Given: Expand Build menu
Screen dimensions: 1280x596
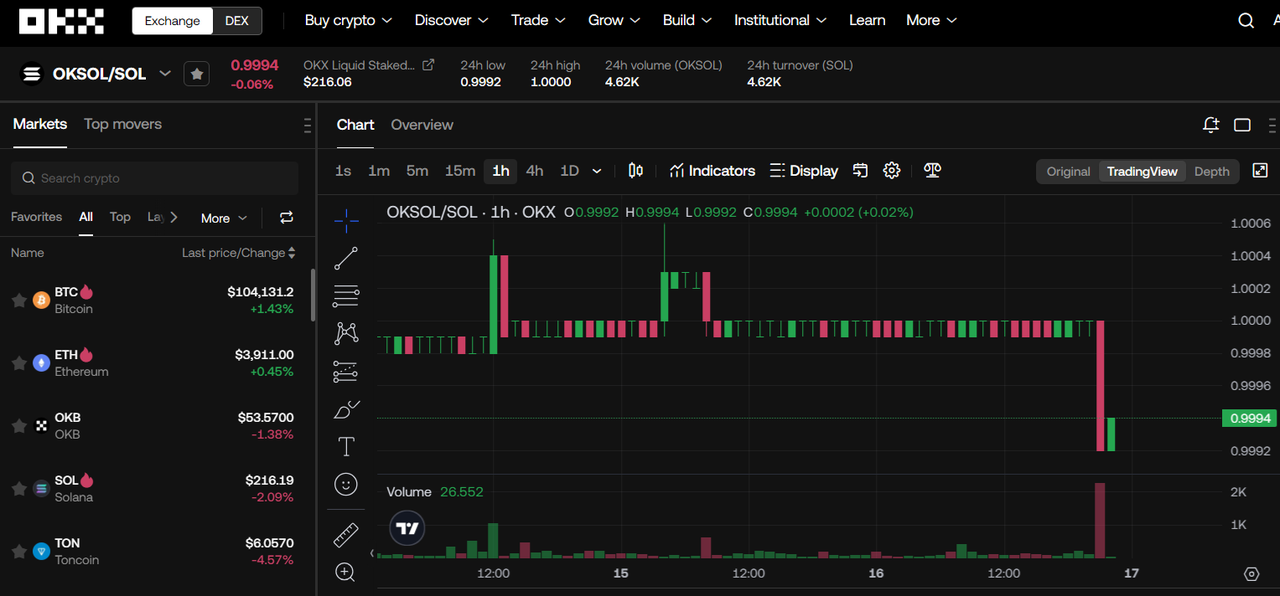Looking at the screenshot, I should pos(687,20).
